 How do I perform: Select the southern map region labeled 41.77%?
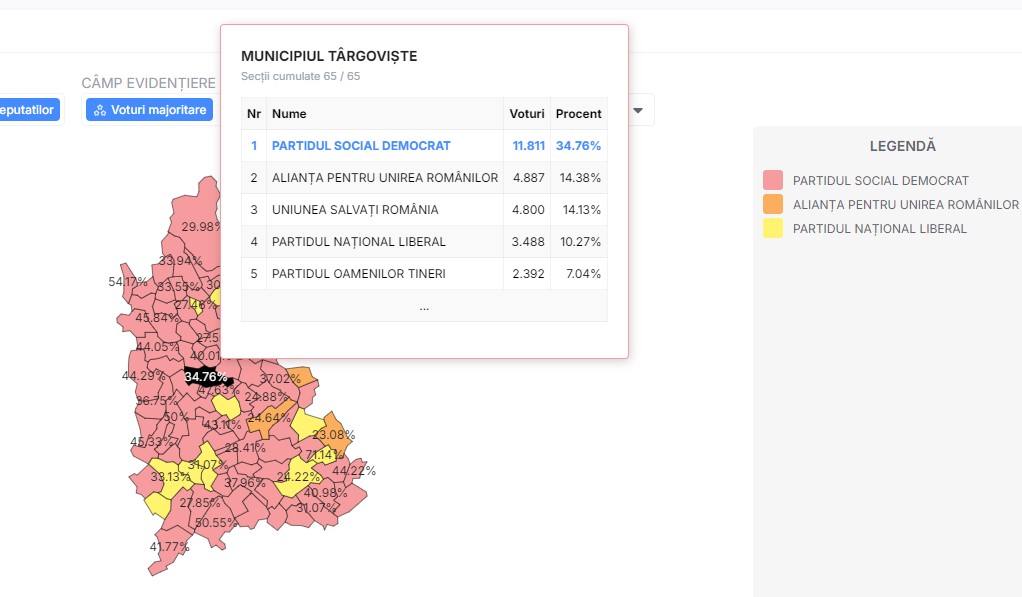(168, 547)
